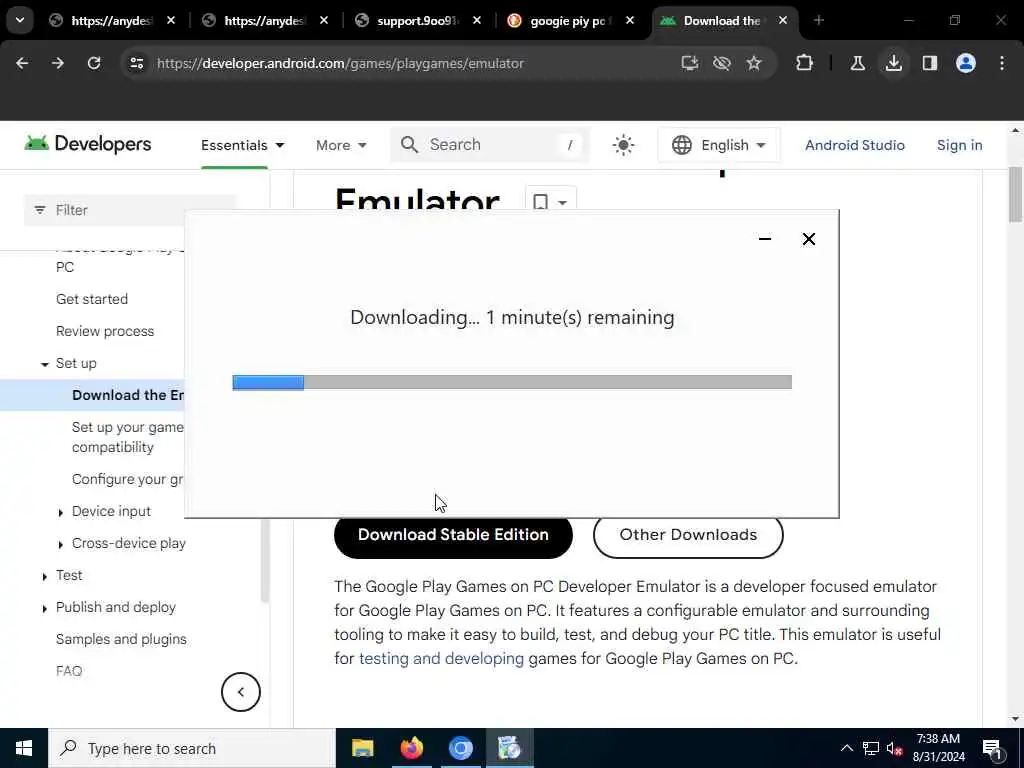Reload the current page
The width and height of the screenshot is (1024, 768).
pos(94,63)
